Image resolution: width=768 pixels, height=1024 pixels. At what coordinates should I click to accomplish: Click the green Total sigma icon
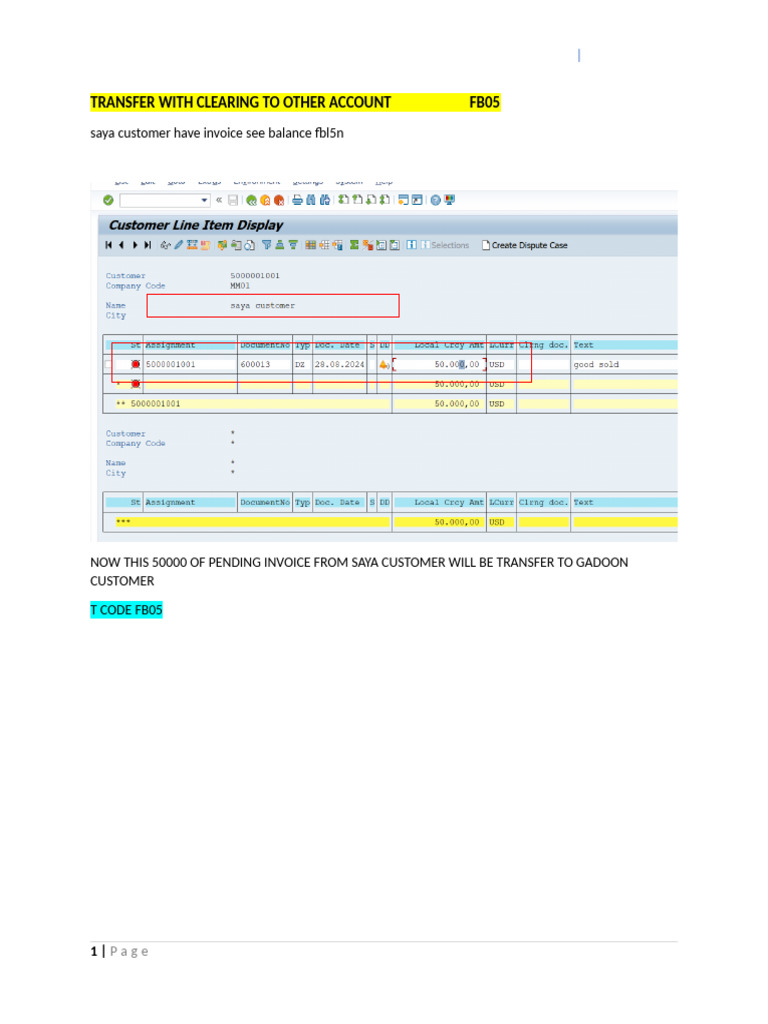click(354, 245)
